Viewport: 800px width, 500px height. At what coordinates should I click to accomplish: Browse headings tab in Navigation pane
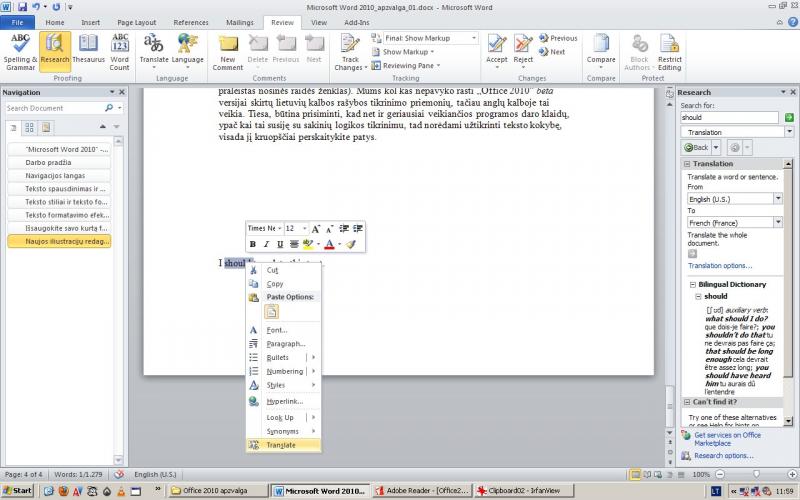pyautogui.click(x=13, y=128)
